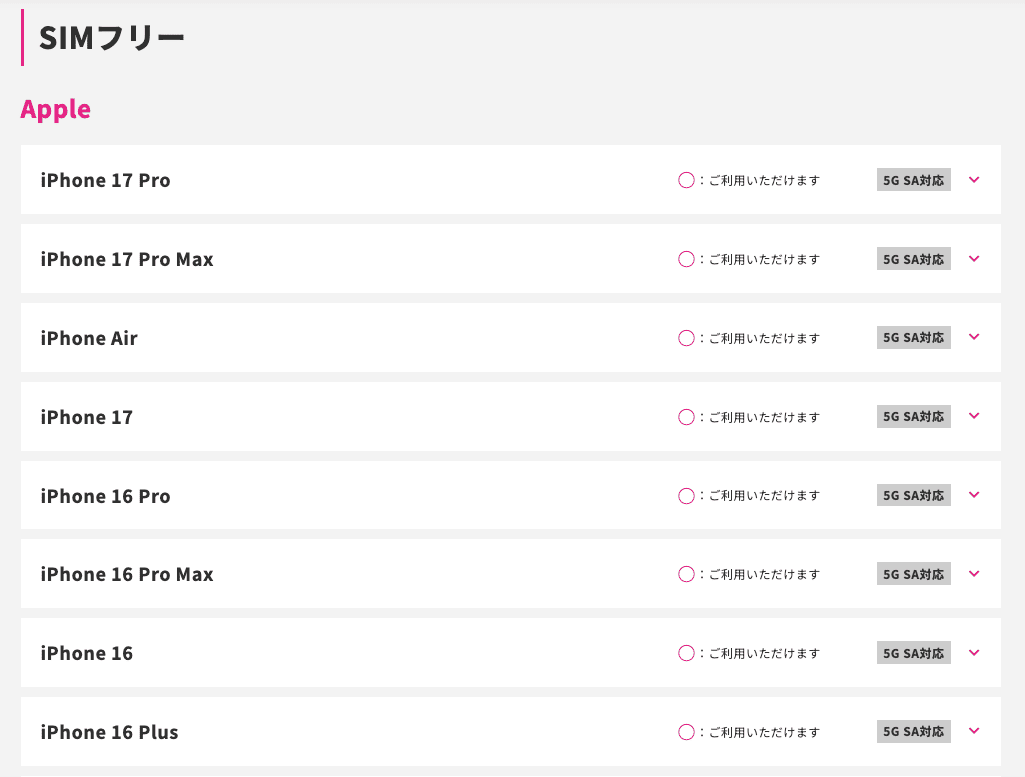Image resolution: width=1025 pixels, height=777 pixels.
Task: Click the iPhone 17 Pro circle availability icon
Action: pyautogui.click(x=686, y=180)
